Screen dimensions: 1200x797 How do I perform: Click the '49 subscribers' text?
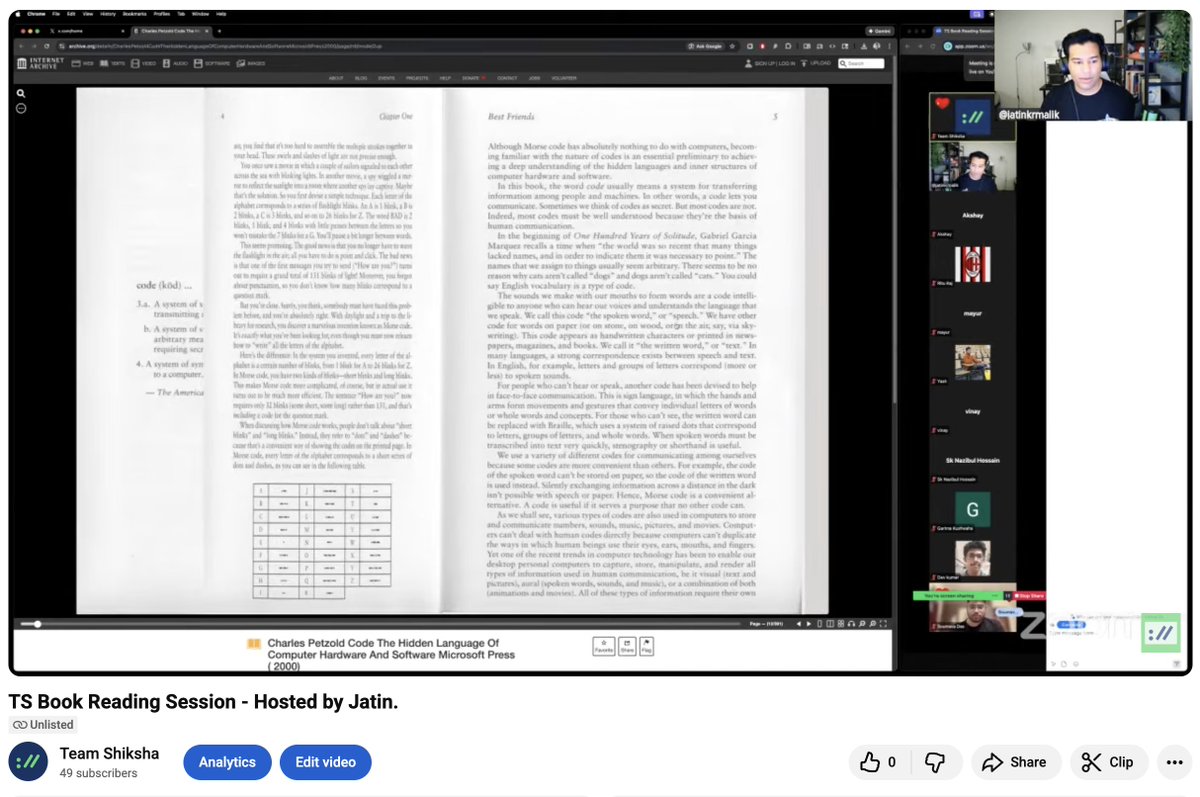coord(98,773)
